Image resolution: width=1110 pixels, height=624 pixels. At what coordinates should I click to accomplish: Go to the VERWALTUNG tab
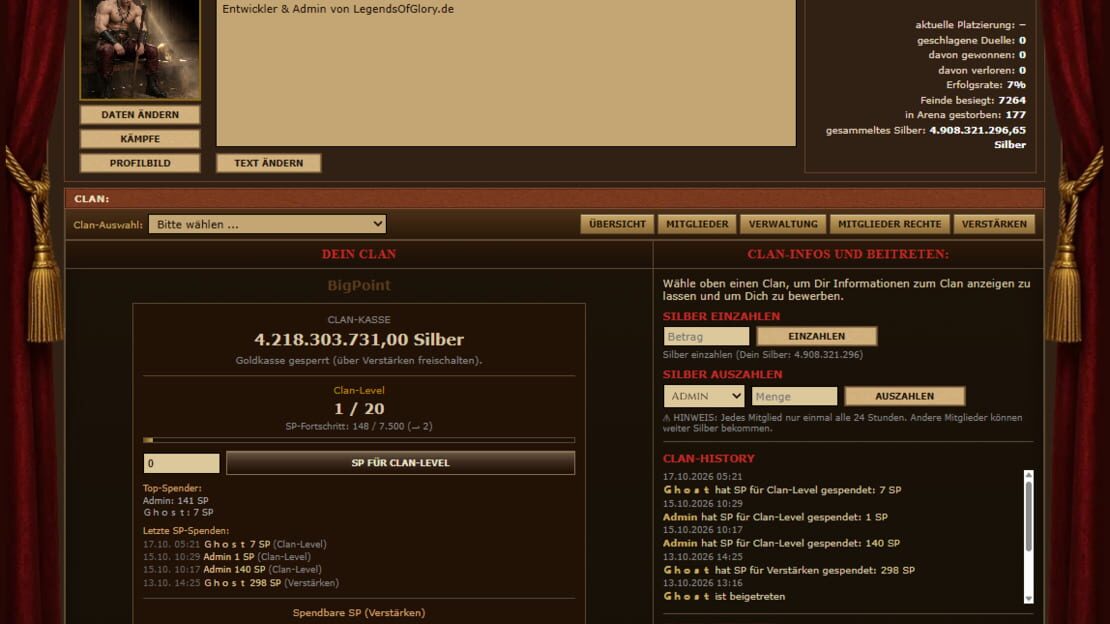click(x=783, y=224)
